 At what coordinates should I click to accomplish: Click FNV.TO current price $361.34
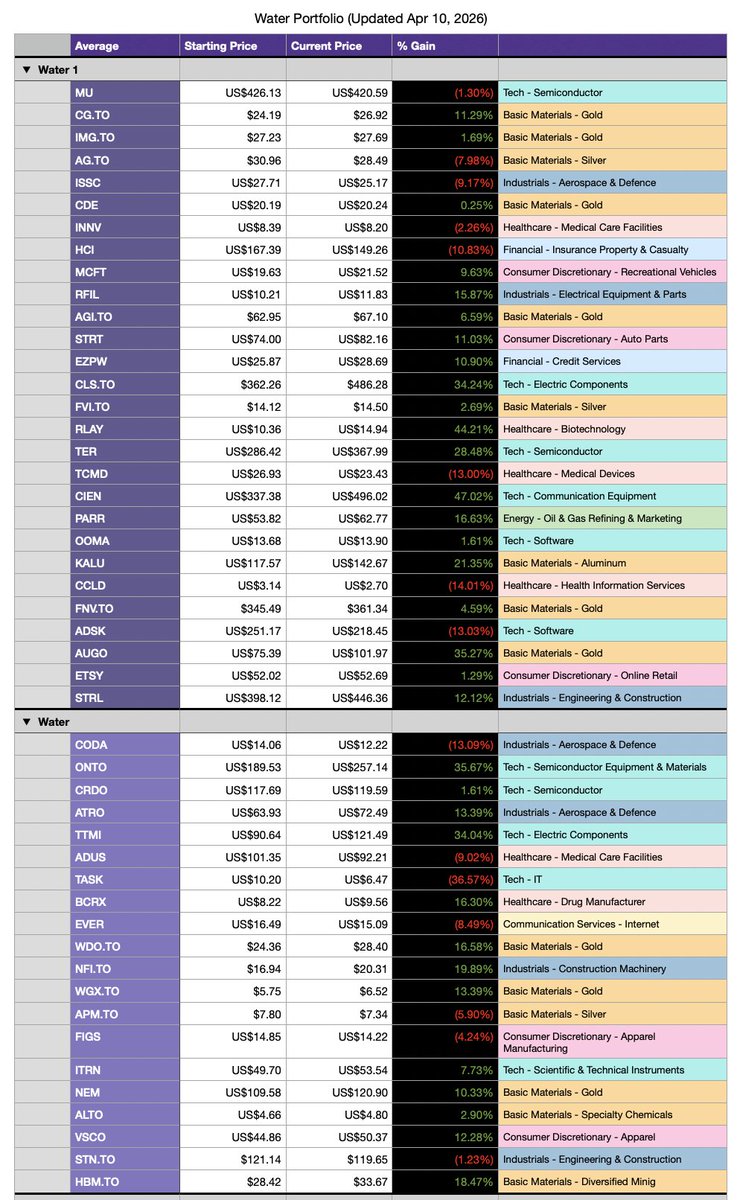(339, 608)
